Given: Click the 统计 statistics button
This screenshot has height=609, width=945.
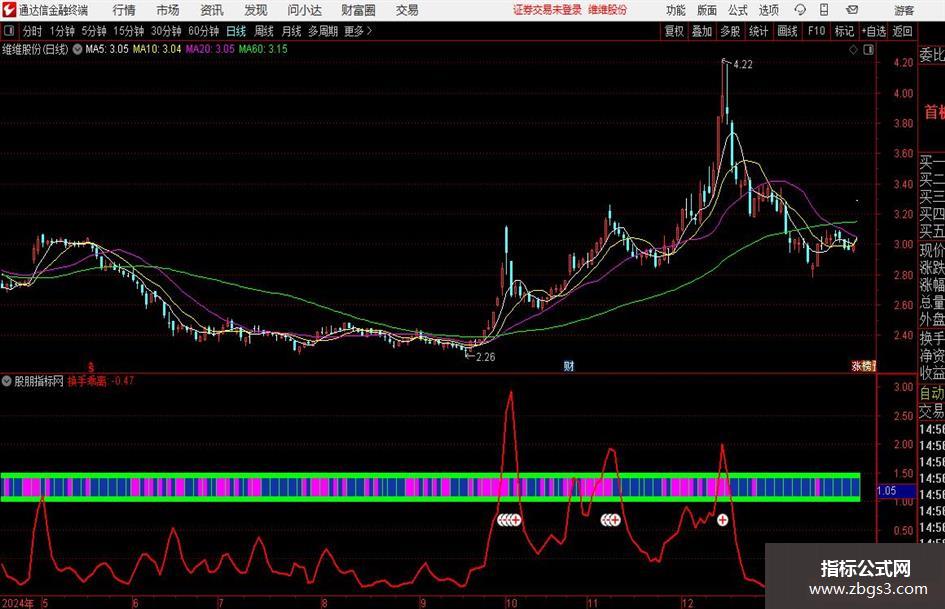Looking at the screenshot, I should [x=759, y=31].
